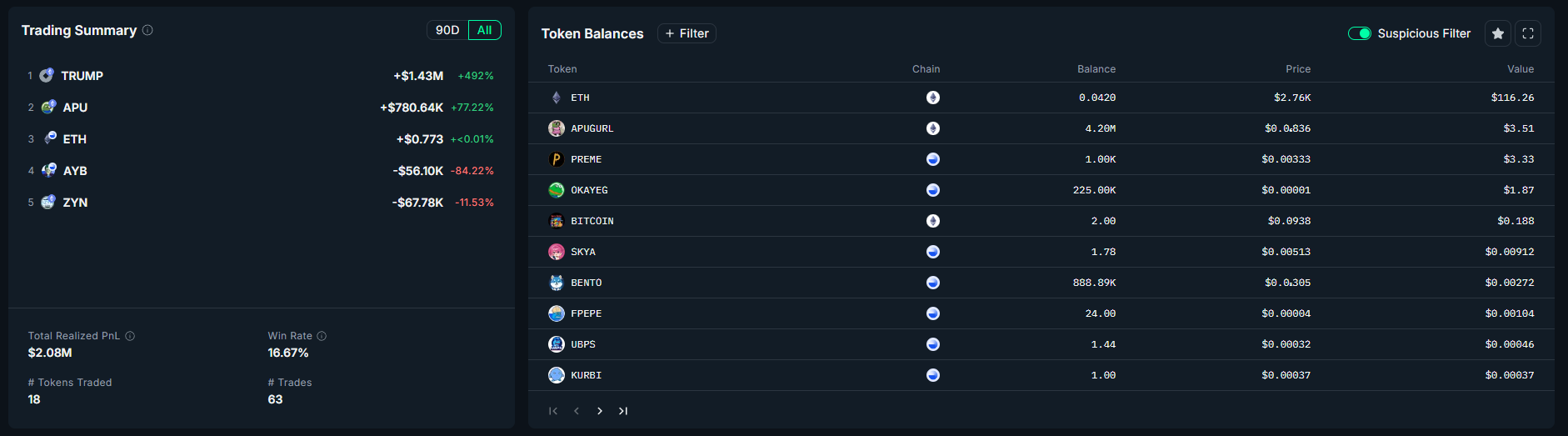Image resolution: width=1568 pixels, height=436 pixels.
Task: Click the KURBI token logo
Action: [x=557, y=375]
